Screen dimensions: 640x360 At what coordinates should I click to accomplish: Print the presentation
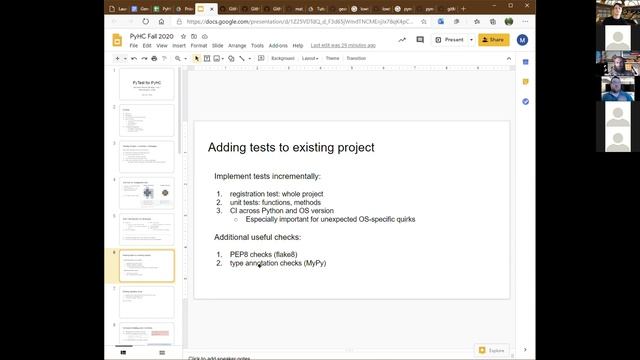[154, 58]
